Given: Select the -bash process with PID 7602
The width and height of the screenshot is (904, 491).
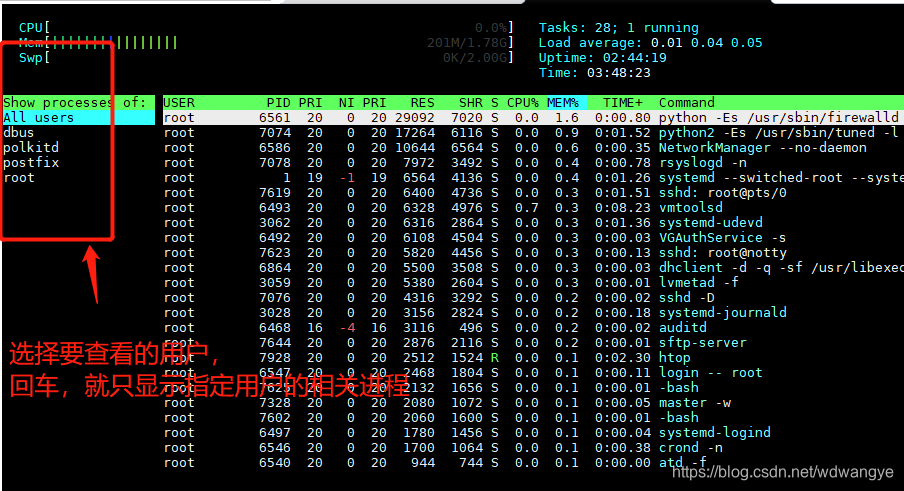Looking at the screenshot, I should (533, 417).
